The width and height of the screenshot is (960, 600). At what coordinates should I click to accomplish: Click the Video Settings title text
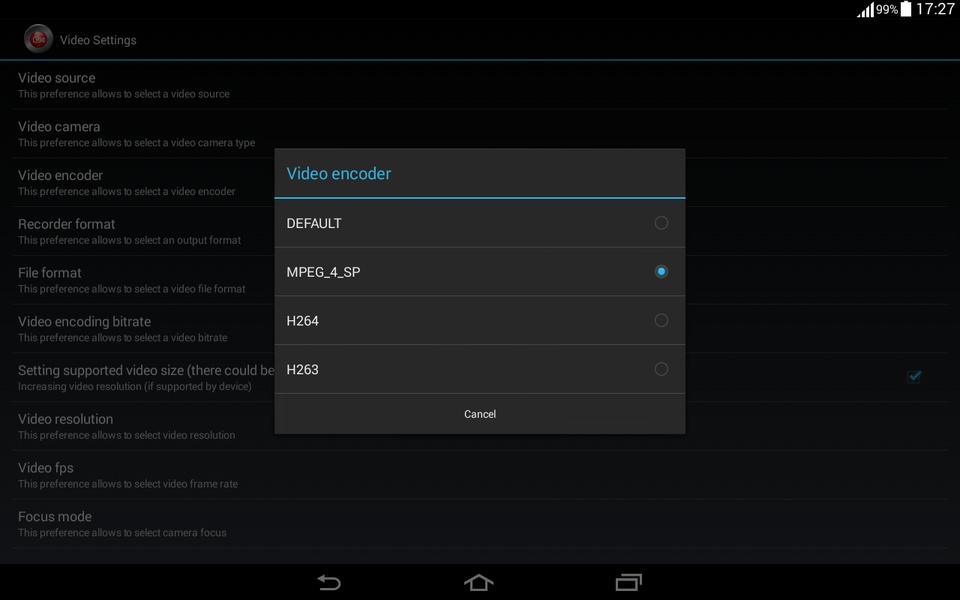click(x=98, y=40)
